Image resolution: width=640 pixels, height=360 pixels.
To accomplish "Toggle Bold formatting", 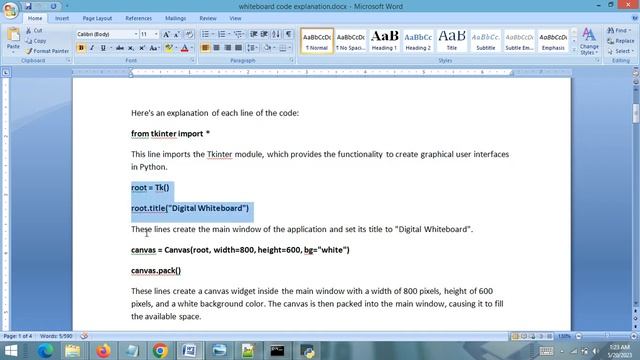I will tap(81, 48).
